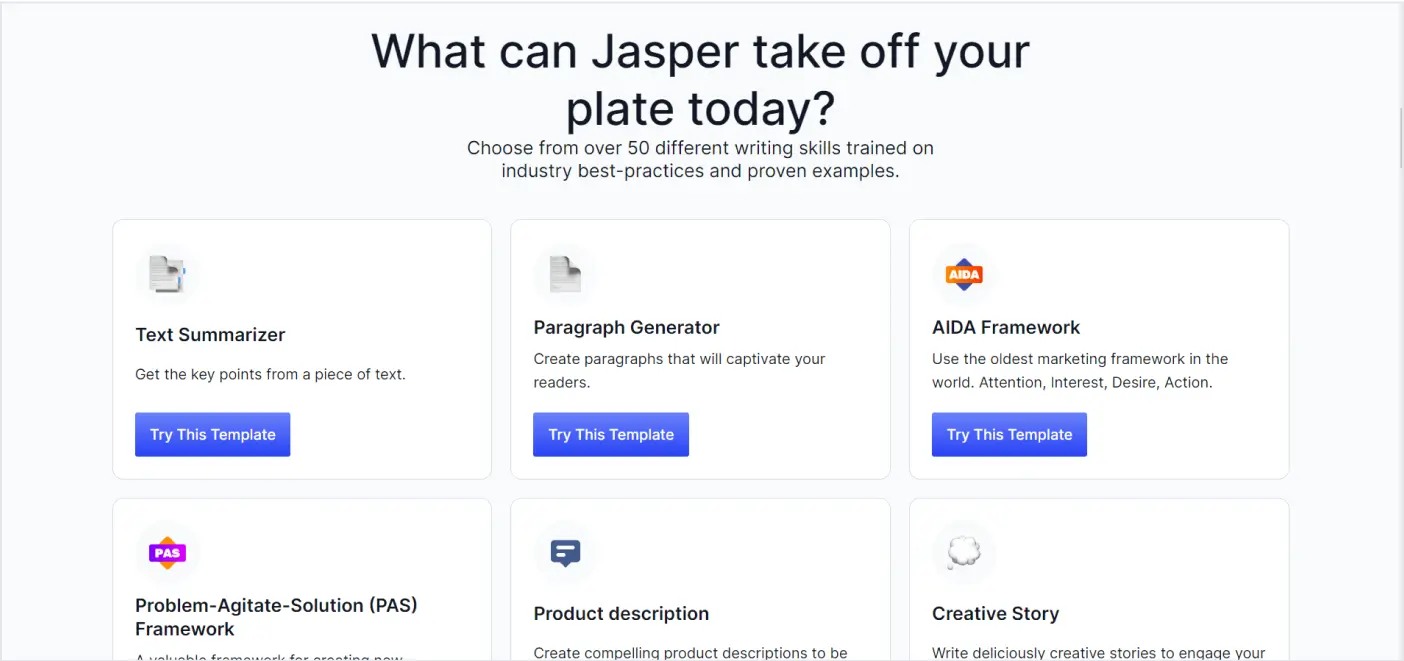1404x661 pixels.
Task: Try the Paragraph Generator template
Action: 610,434
